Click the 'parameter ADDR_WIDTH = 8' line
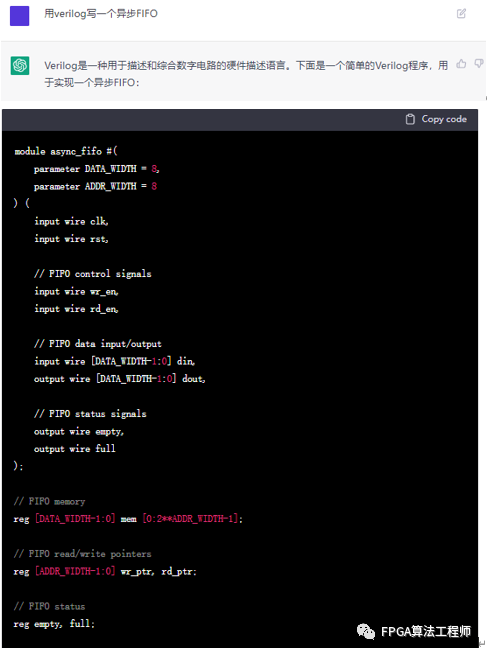 point(95,186)
